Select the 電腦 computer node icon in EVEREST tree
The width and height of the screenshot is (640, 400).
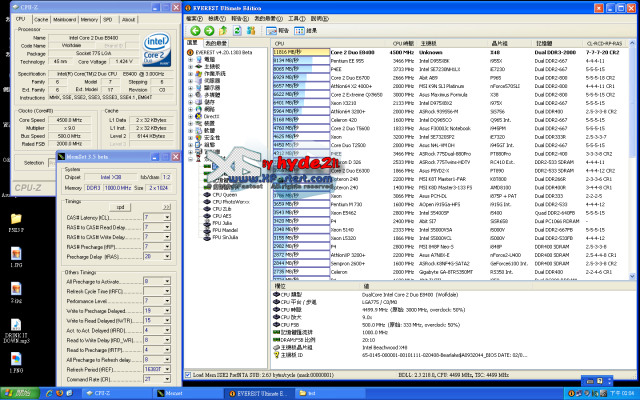pyautogui.click(x=198, y=60)
